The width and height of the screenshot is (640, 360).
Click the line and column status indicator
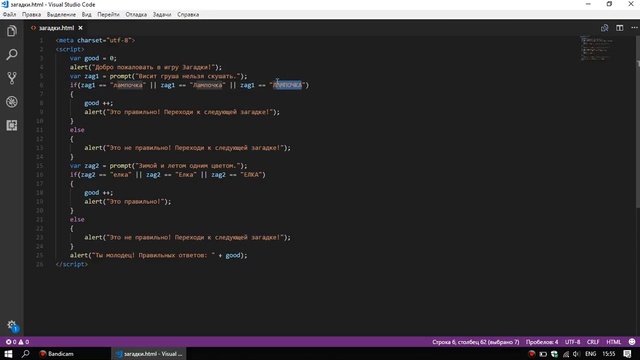coord(476,342)
